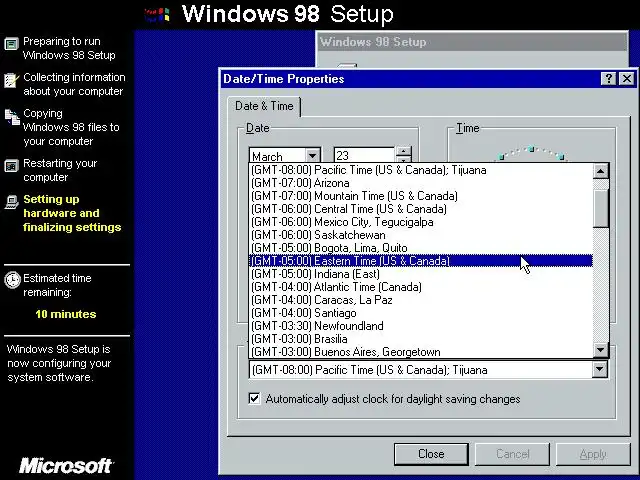
Task: Select (GMT-04:00) Atlantic Time (Canada)
Action: point(420,287)
